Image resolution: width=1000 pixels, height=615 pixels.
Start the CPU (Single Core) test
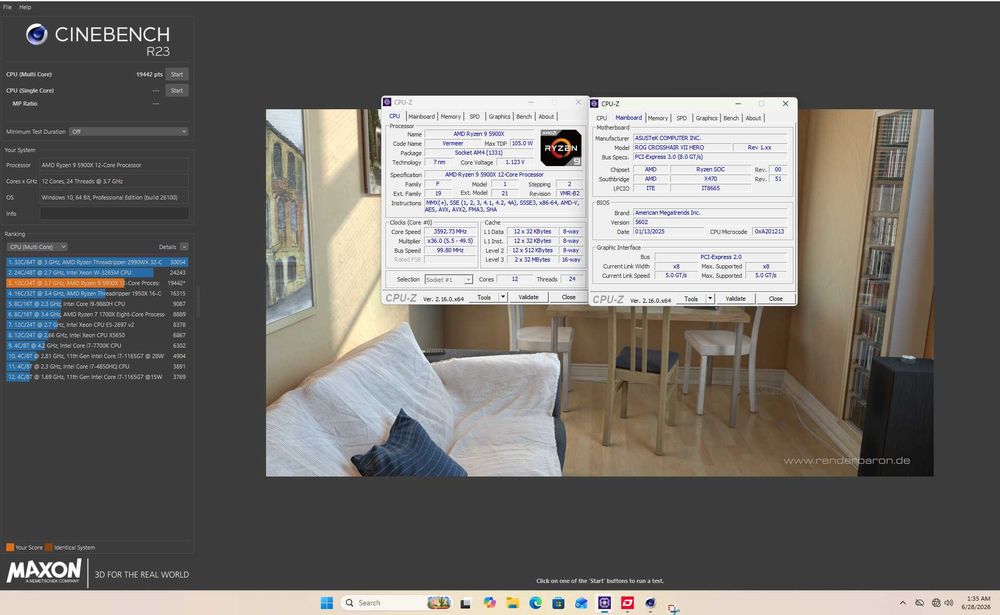click(177, 91)
